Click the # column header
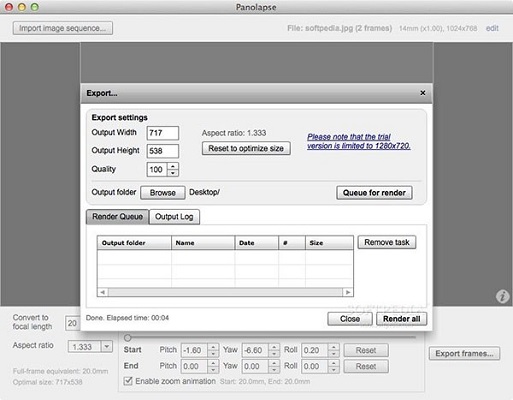The width and height of the screenshot is (513, 400). (x=292, y=243)
